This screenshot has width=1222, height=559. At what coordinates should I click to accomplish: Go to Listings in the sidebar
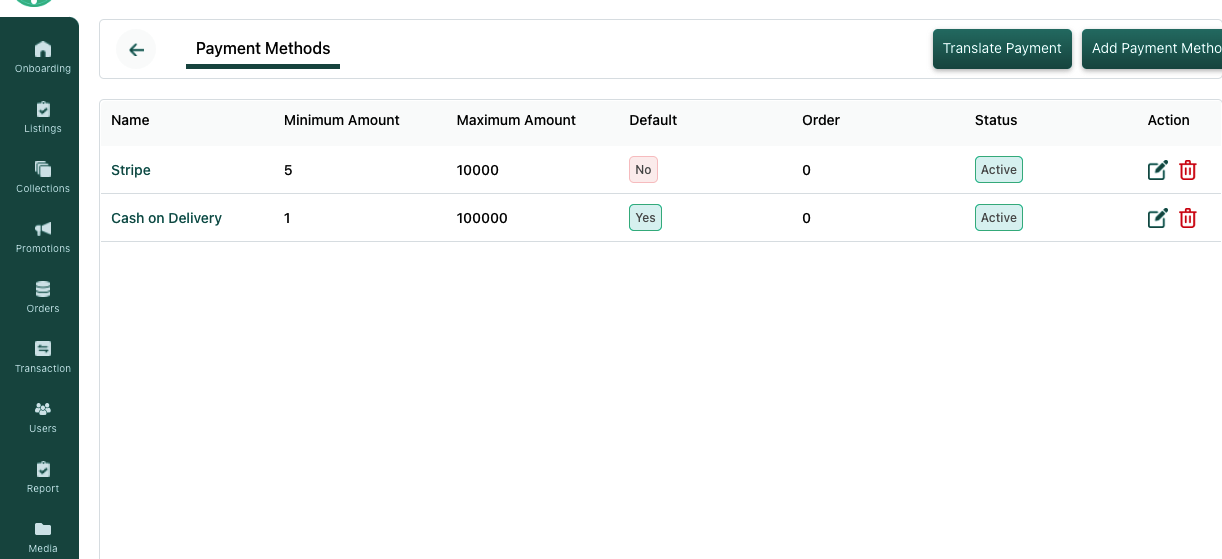(x=42, y=110)
